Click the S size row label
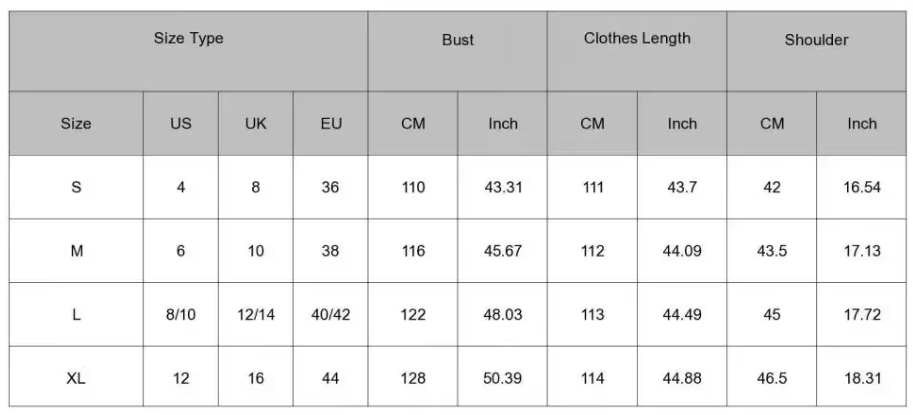The height and width of the screenshot is (415, 913). (x=76, y=187)
